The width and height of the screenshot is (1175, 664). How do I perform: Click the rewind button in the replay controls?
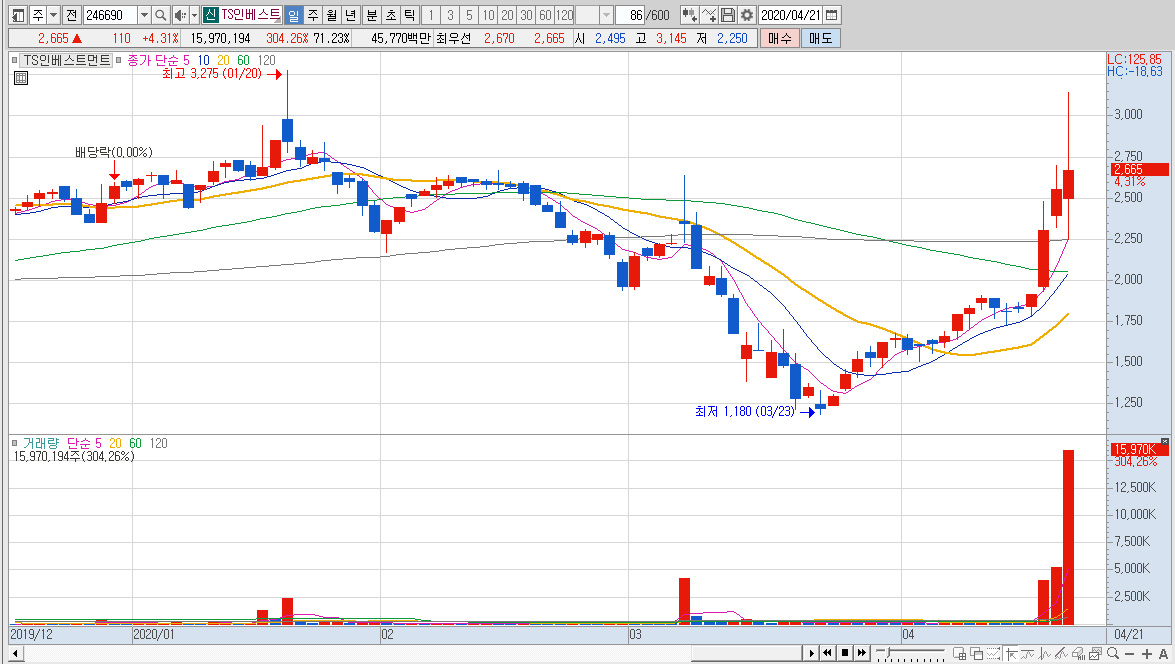(827, 653)
